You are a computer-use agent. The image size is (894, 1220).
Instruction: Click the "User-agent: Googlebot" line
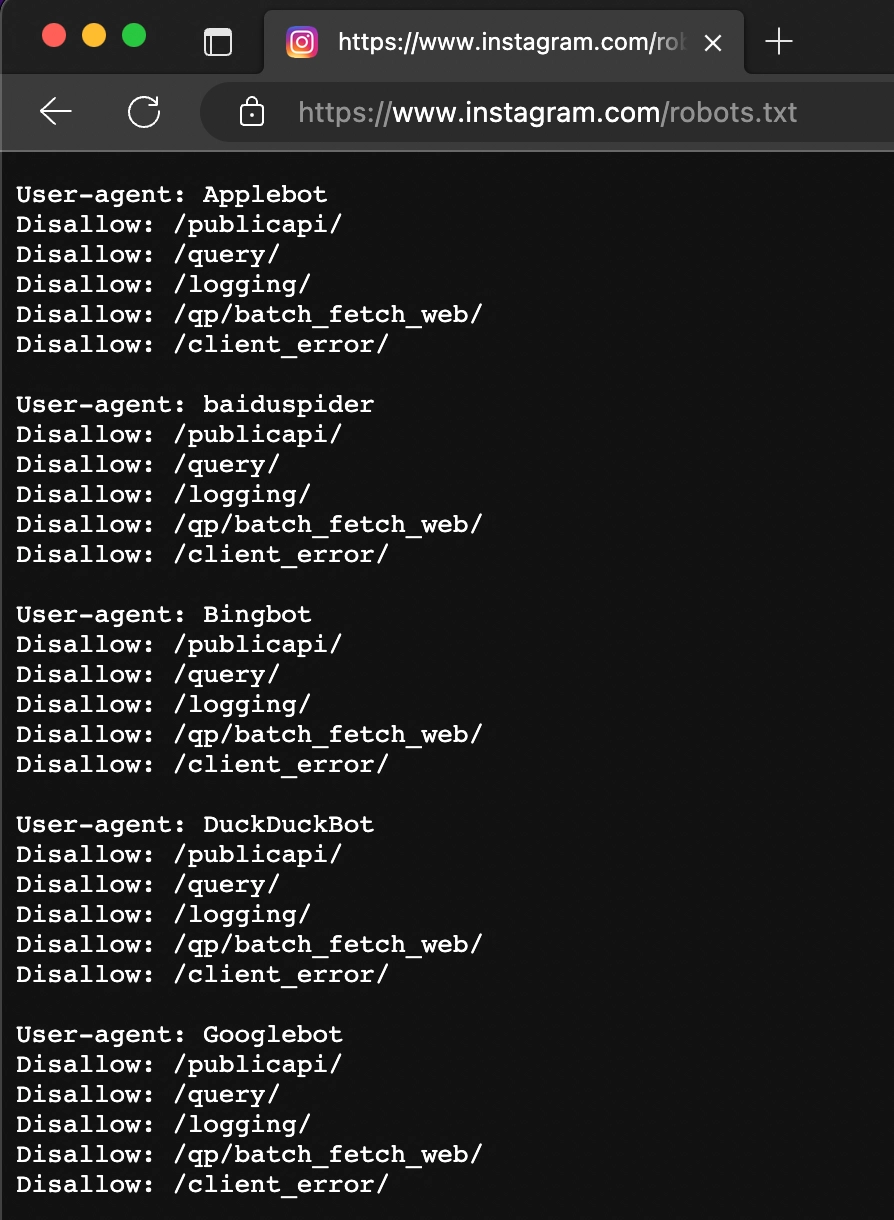coord(179,1034)
